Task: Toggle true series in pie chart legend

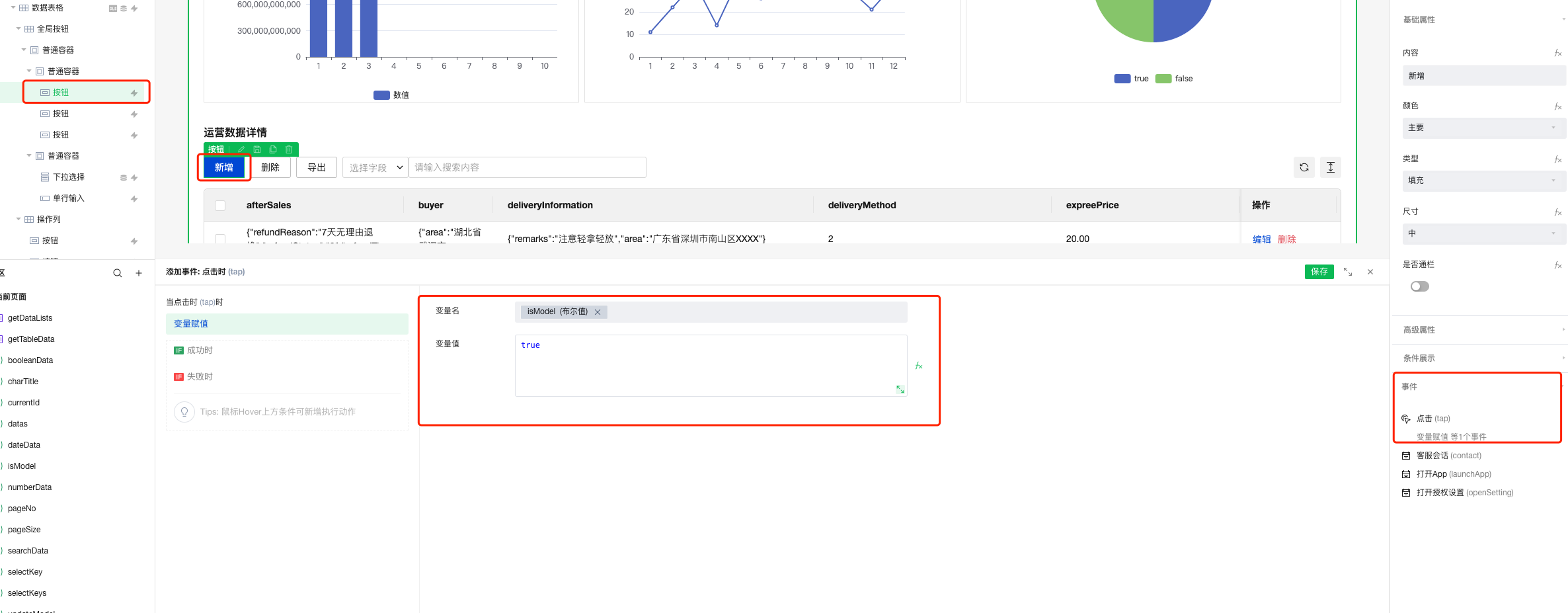Action: pos(1131,79)
